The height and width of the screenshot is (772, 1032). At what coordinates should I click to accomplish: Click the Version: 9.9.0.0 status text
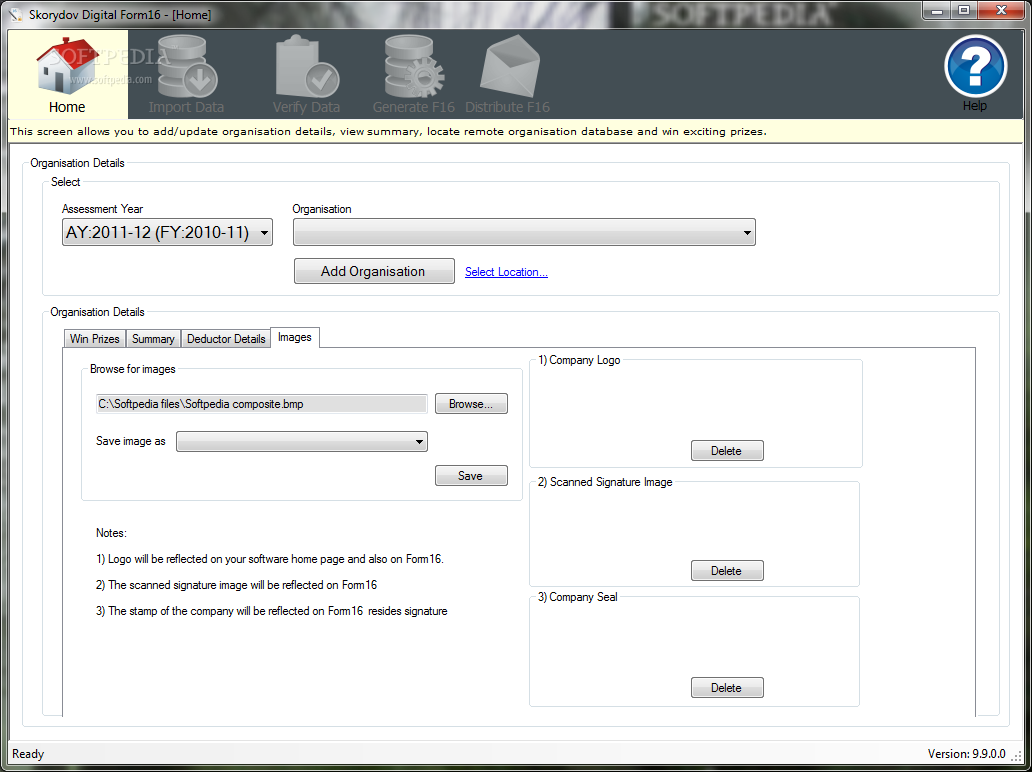click(966, 754)
